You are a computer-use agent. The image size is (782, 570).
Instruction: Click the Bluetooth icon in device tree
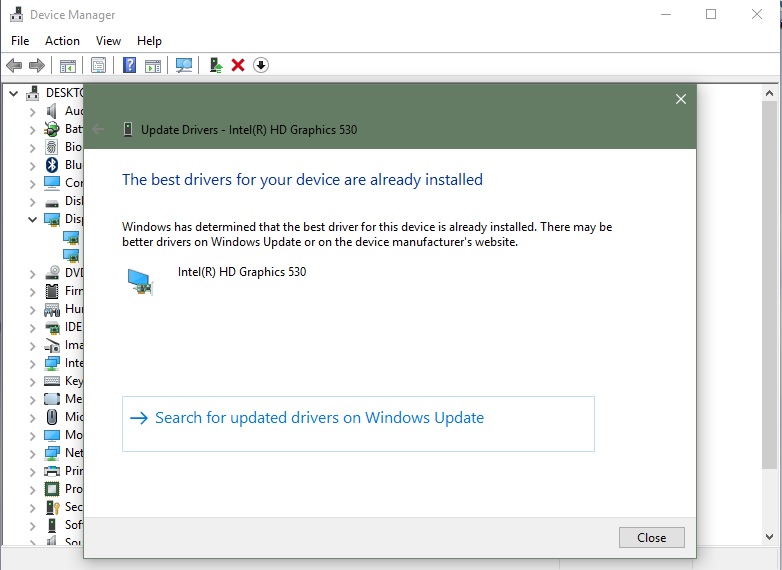[52, 165]
